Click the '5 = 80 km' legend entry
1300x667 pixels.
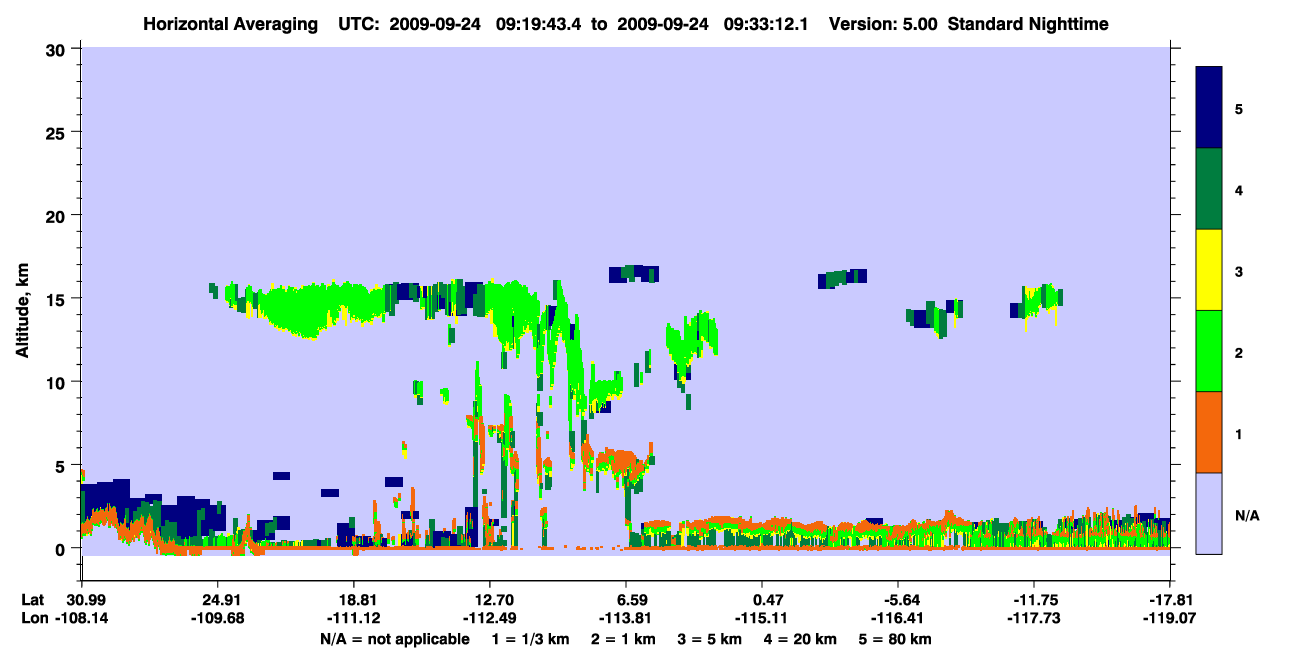pyautogui.click(x=894, y=639)
